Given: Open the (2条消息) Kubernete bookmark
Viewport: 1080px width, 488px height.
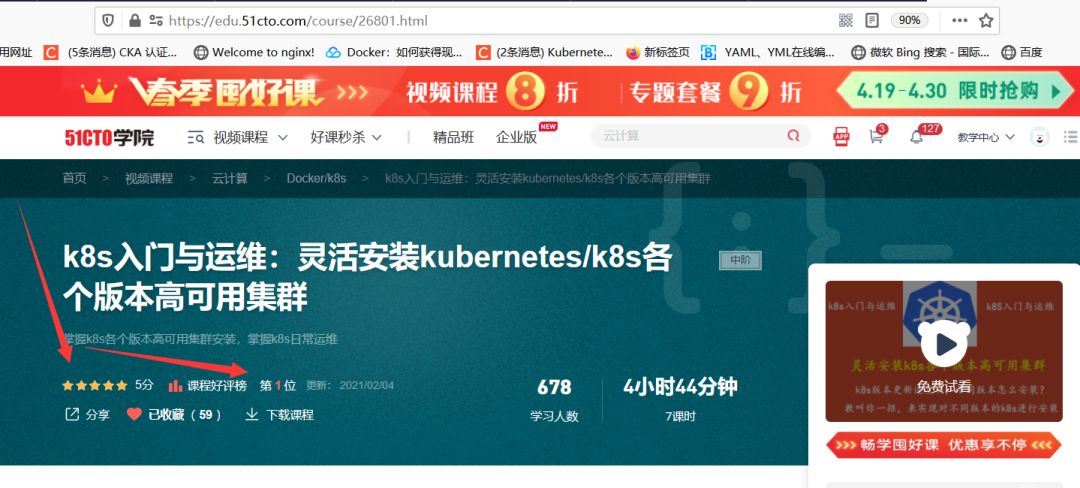Looking at the screenshot, I should (545, 52).
